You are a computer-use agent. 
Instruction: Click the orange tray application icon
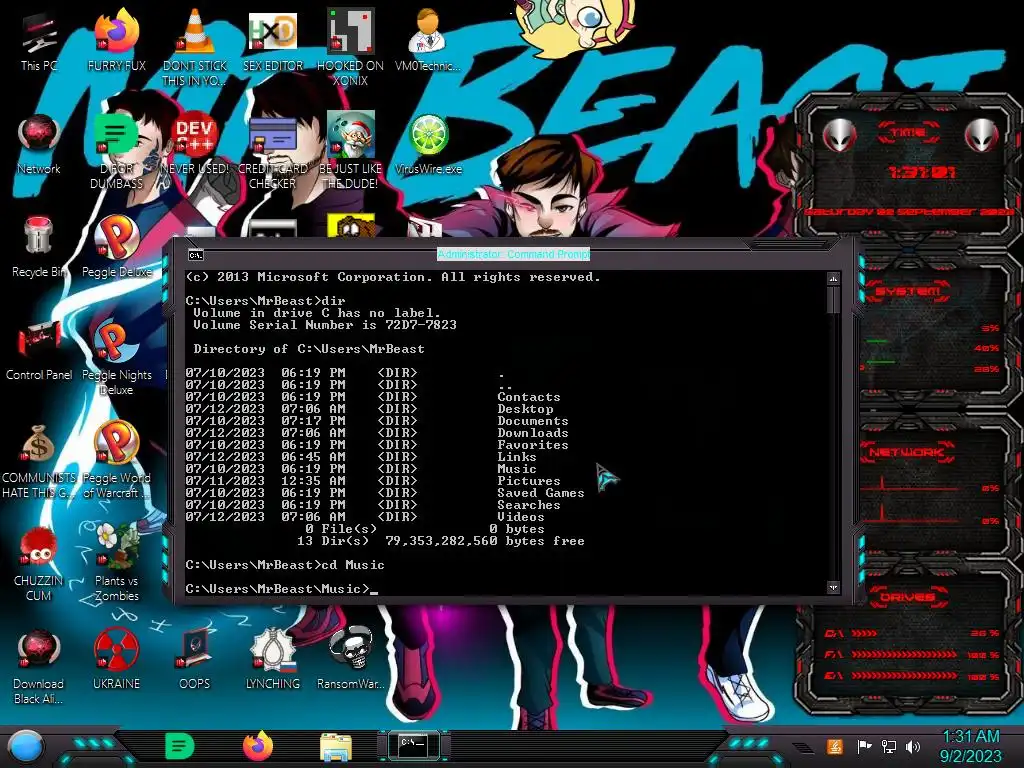[x=834, y=746]
